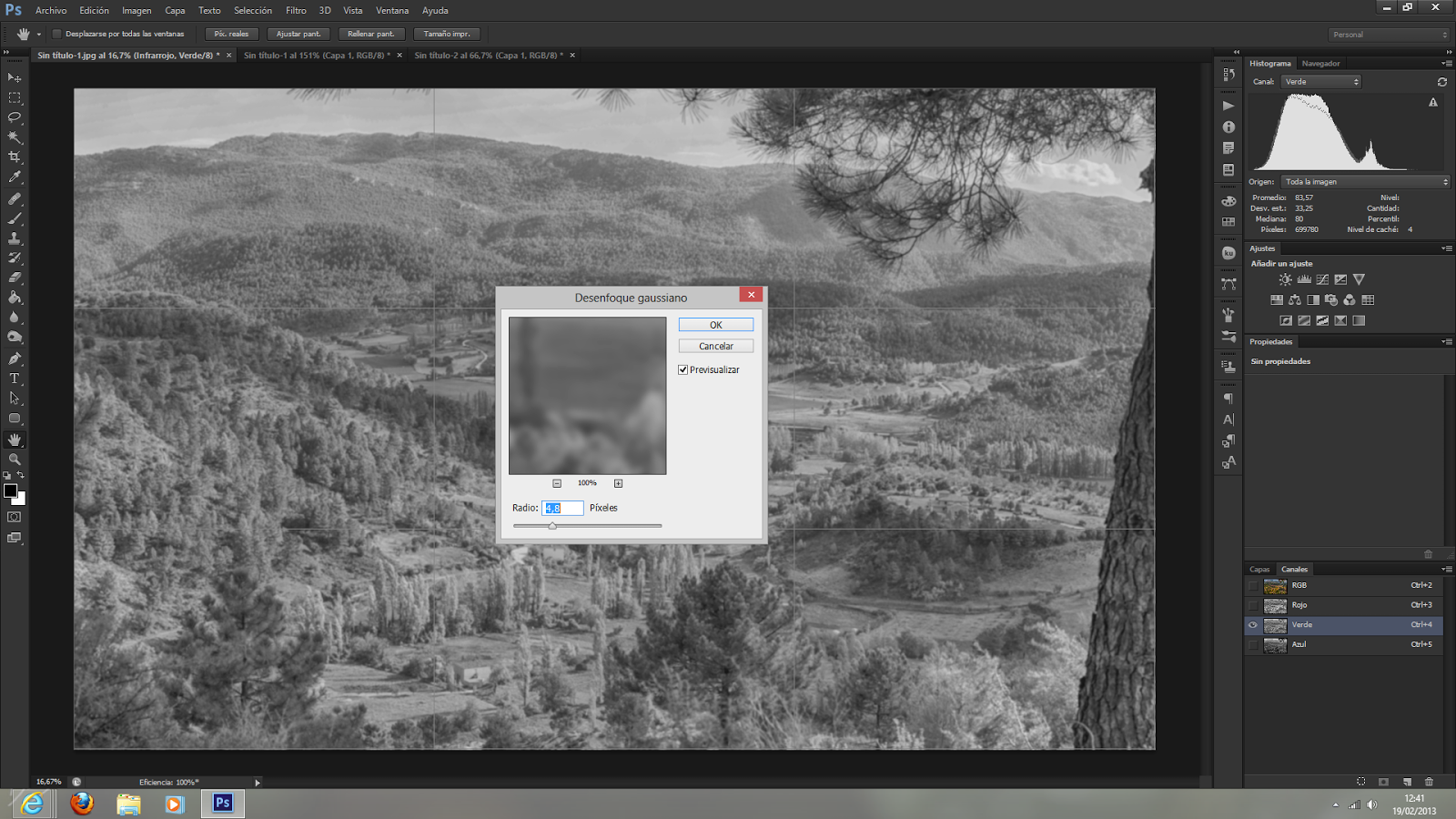Screen dimensions: 1456x819
Task: Select the Rectangular Marquee tool
Action: tap(15, 97)
